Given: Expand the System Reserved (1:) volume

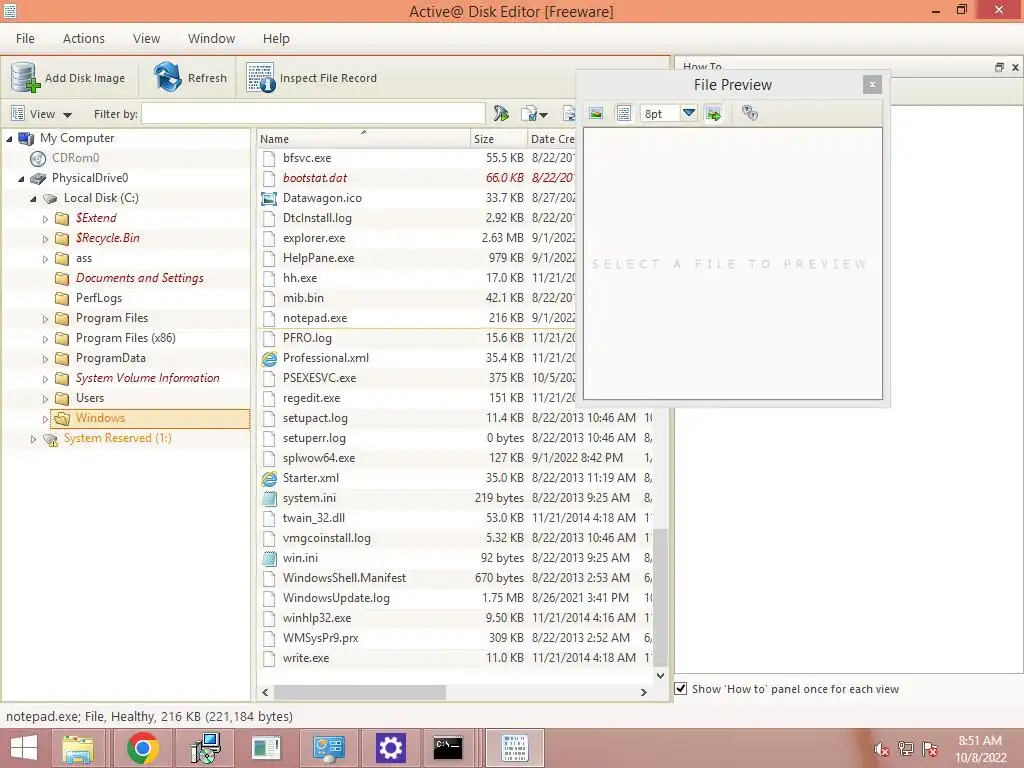Looking at the screenshot, I should point(33,439).
